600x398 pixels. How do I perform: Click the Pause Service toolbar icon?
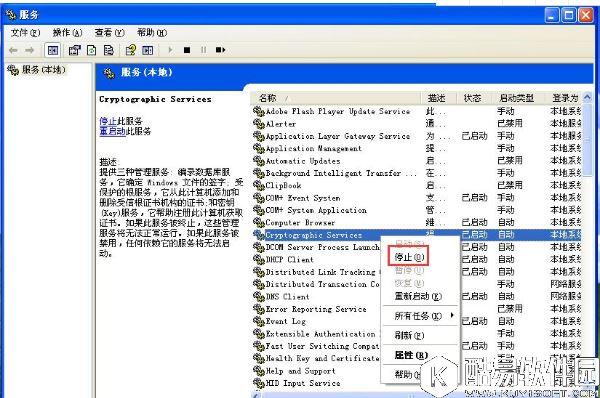click(x=204, y=50)
